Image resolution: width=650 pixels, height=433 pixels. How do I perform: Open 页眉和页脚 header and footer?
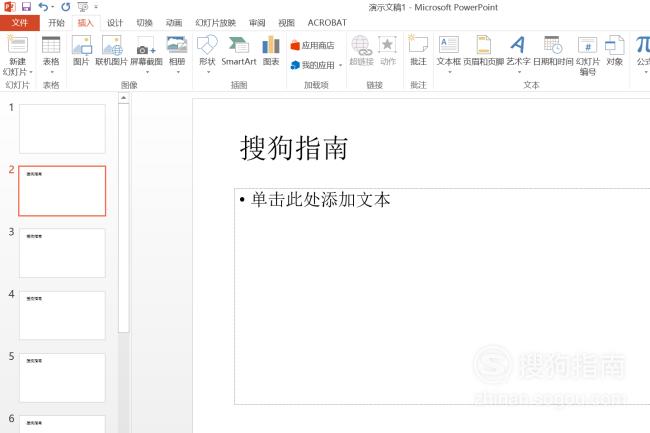tap(483, 51)
